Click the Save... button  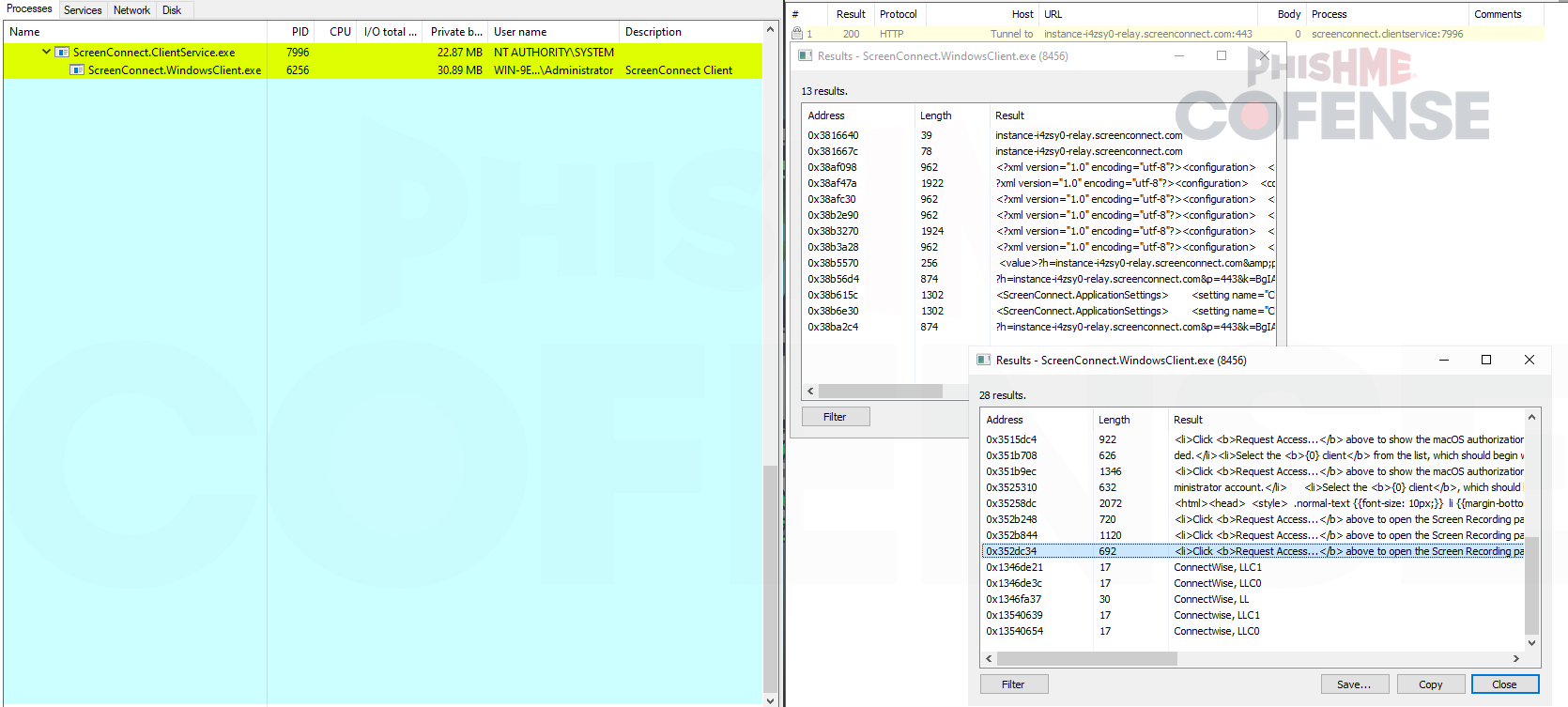pyautogui.click(x=1354, y=684)
